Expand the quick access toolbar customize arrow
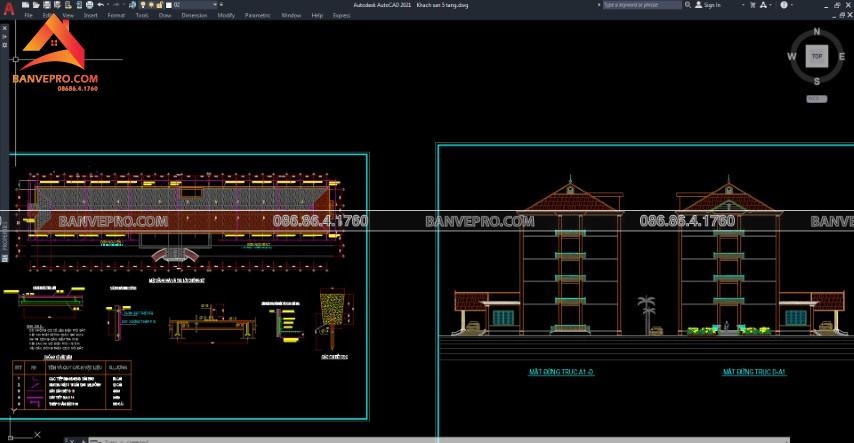The width and height of the screenshot is (854, 443). pyautogui.click(x=222, y=5)
